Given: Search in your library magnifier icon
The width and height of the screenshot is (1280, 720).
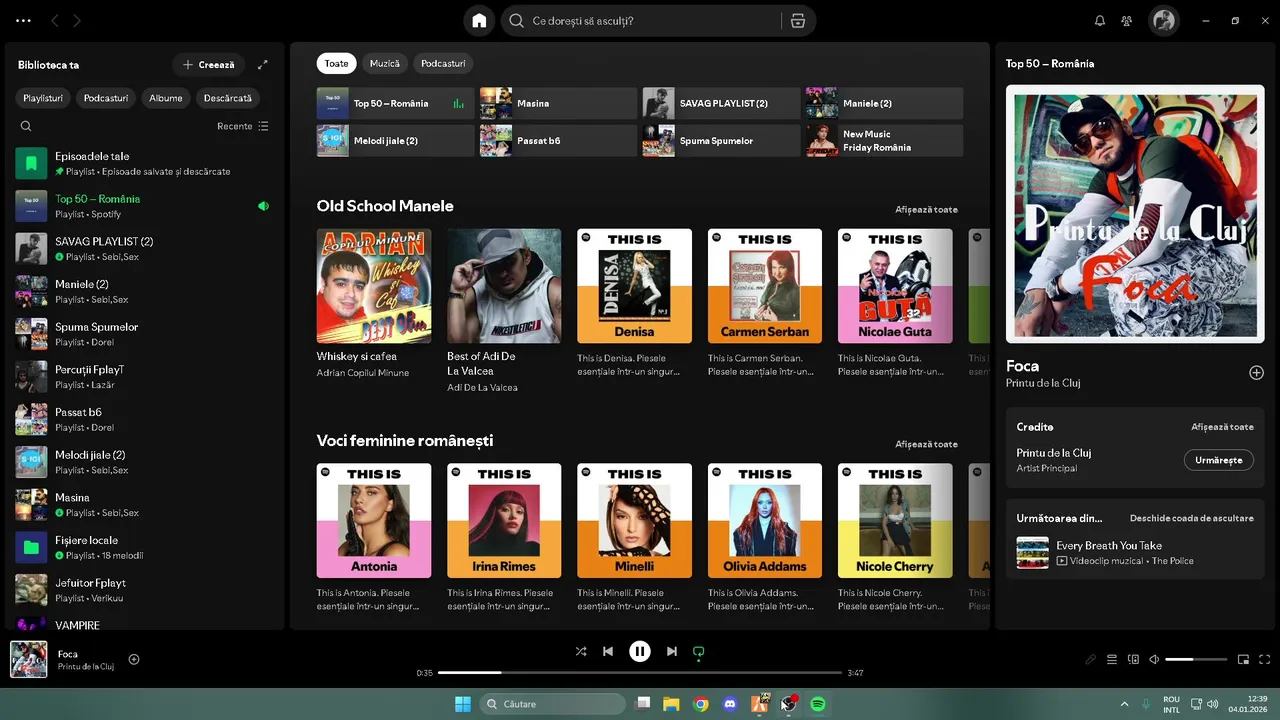Looking at the screenshot, I should point(26,126).
